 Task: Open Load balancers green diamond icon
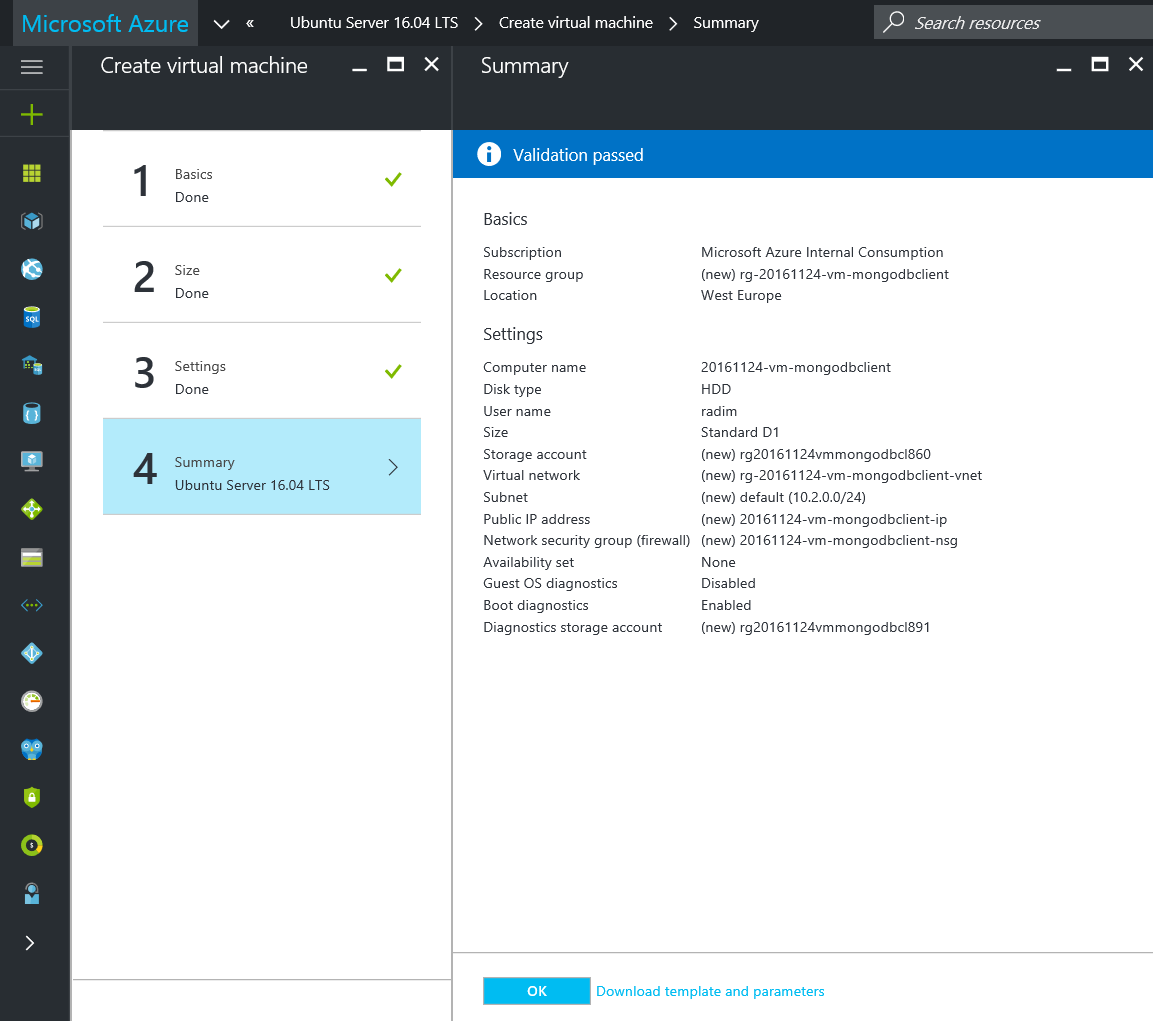click(32, 509)
